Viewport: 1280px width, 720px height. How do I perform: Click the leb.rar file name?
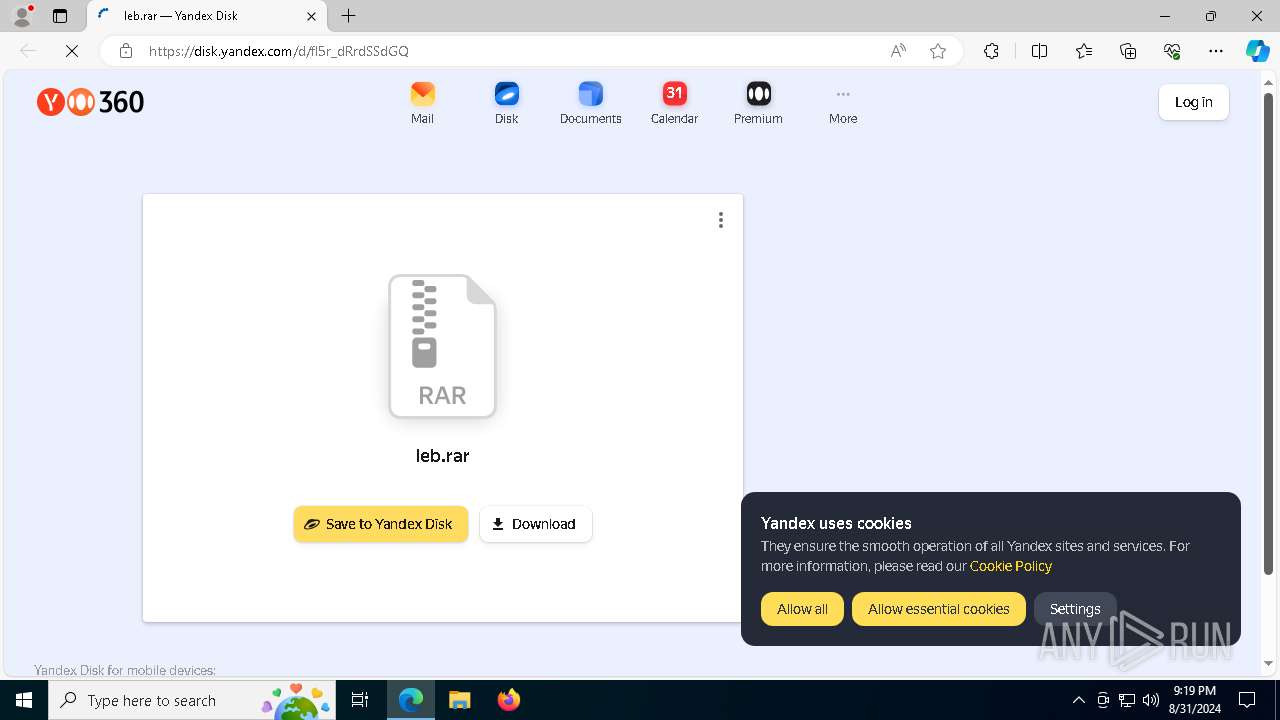[x=442, y=456]
